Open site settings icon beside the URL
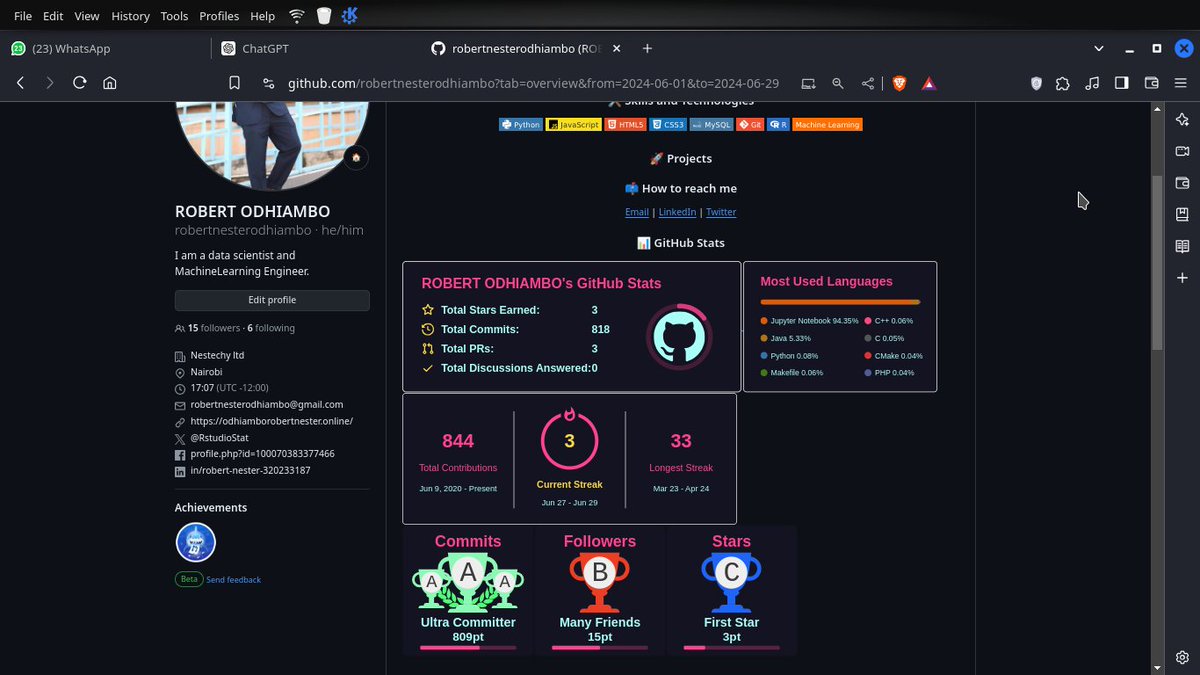 (x=268, y=84)
